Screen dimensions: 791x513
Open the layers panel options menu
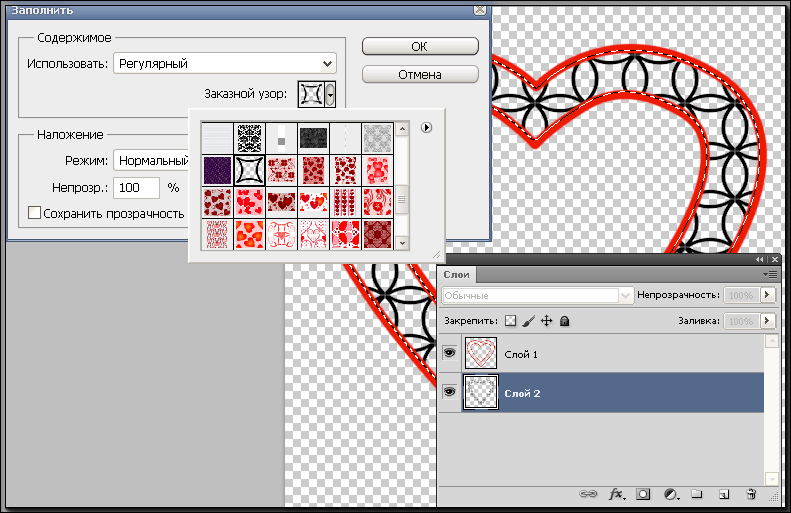(x=770, y=274)
